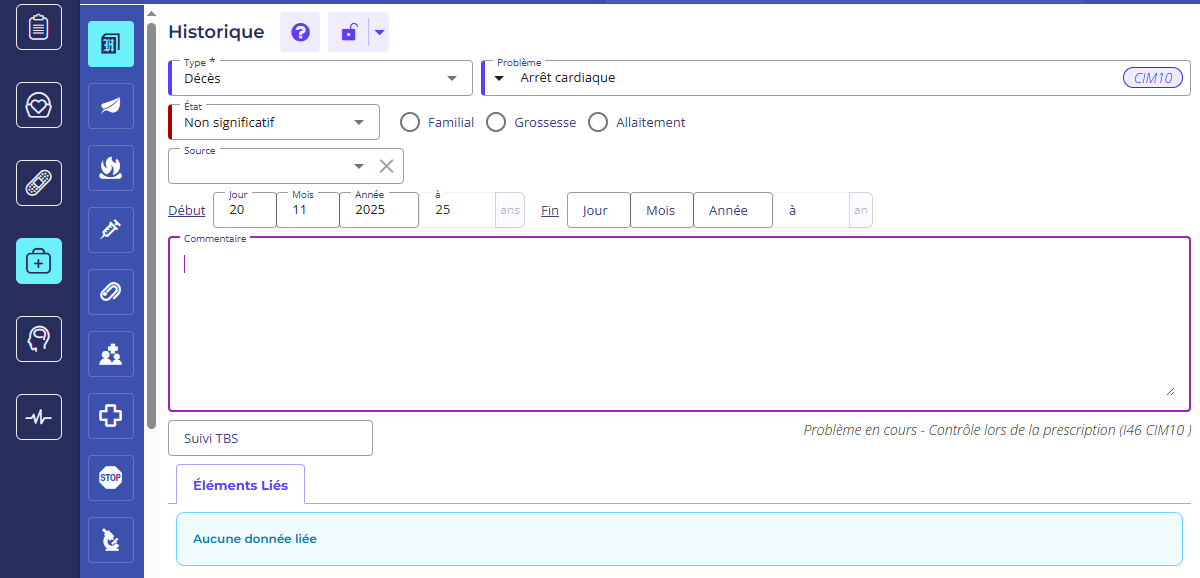Open the bandage icon section
Screen dimensions: 1200x578
pos(39,183)
